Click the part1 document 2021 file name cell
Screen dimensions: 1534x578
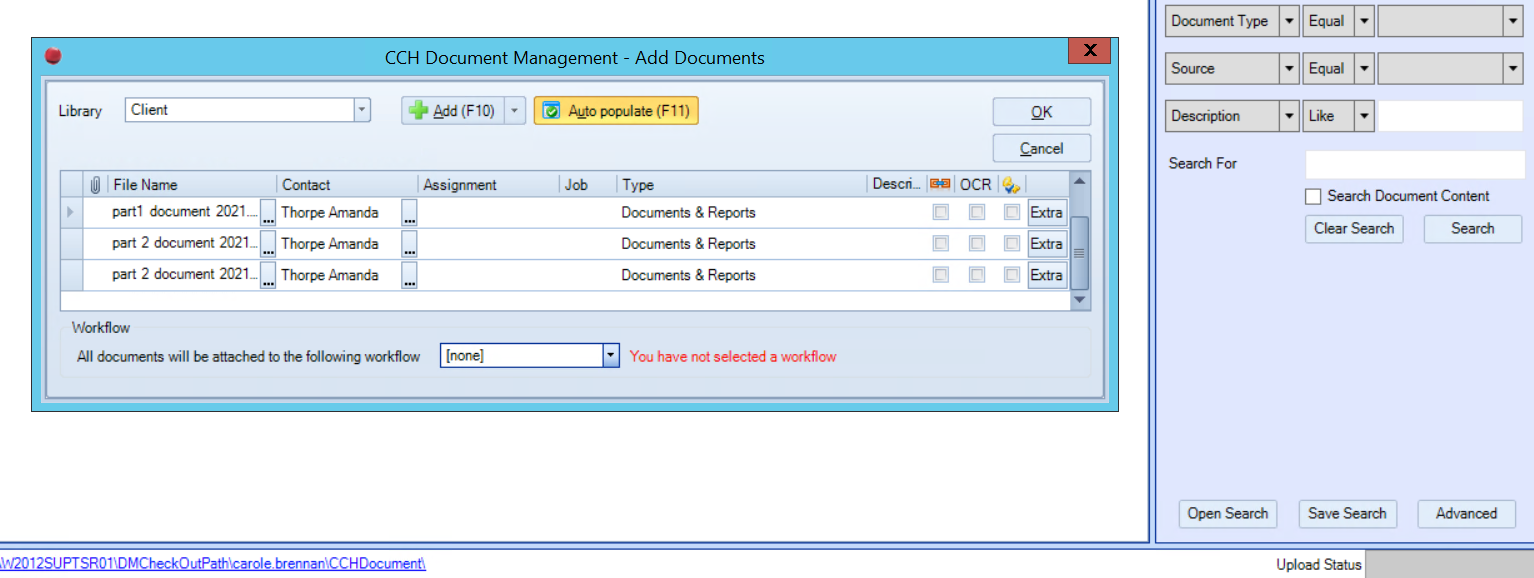pos(184,212)
